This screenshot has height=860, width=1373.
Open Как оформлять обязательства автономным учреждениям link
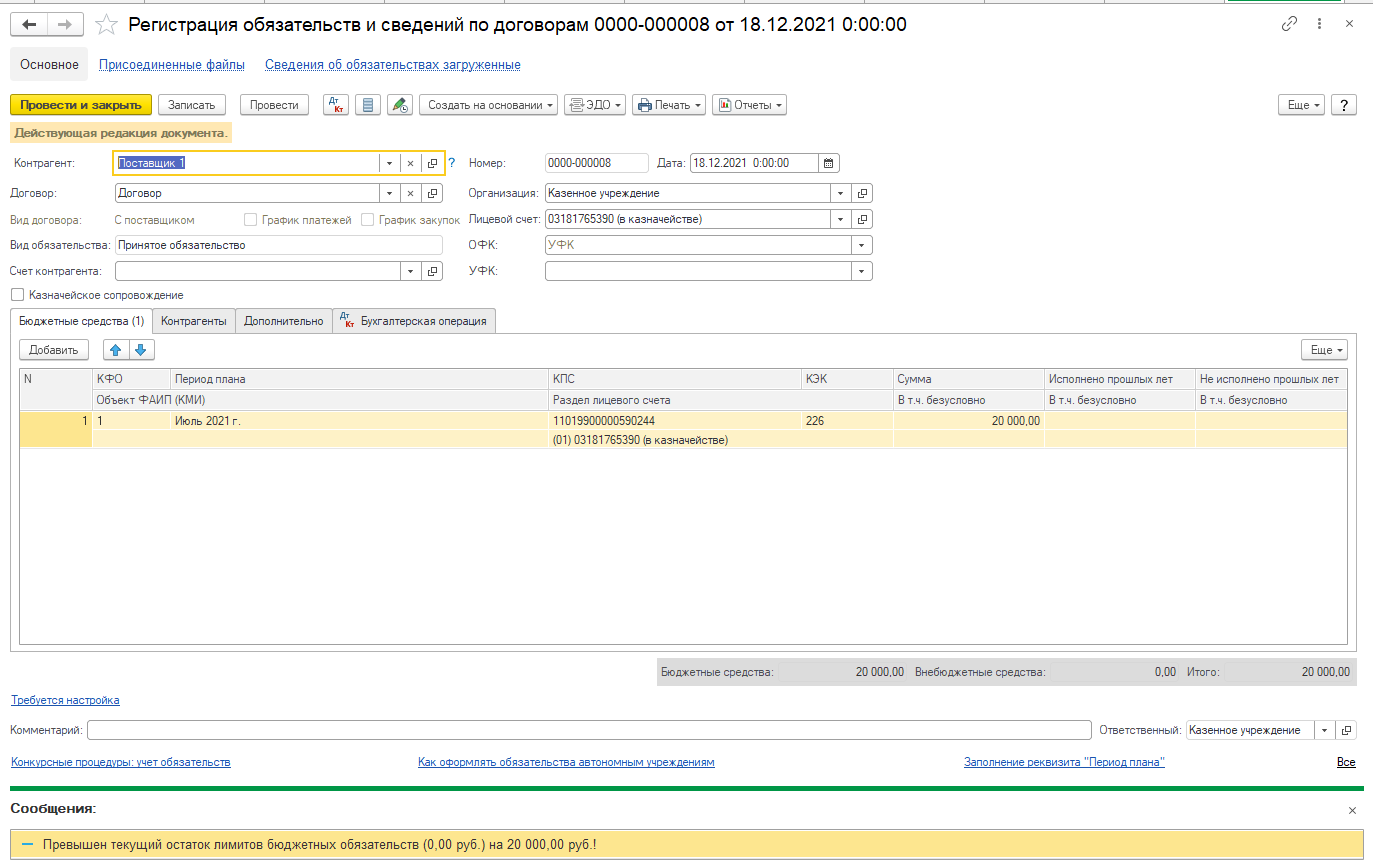pos(566,762)
